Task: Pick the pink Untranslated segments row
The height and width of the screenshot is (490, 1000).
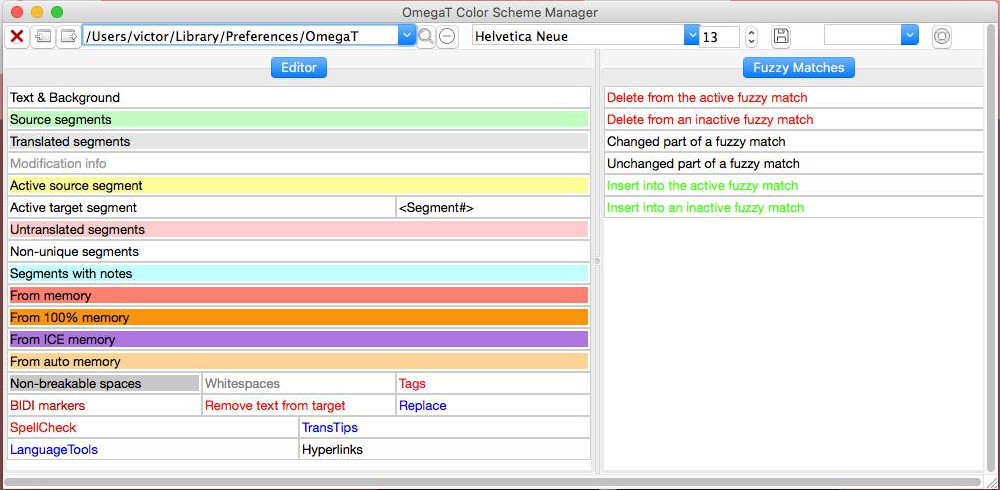Action: coord(299,230)
